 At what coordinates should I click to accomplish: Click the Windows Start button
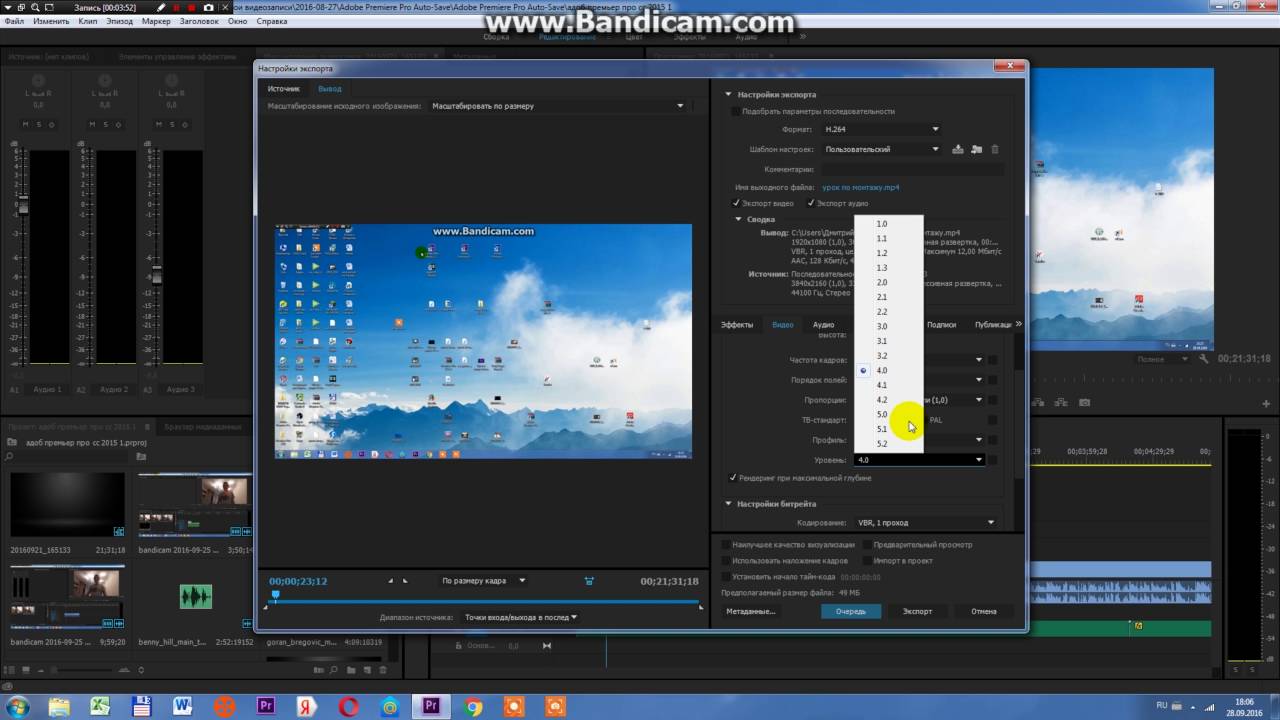tap(17, 706)
